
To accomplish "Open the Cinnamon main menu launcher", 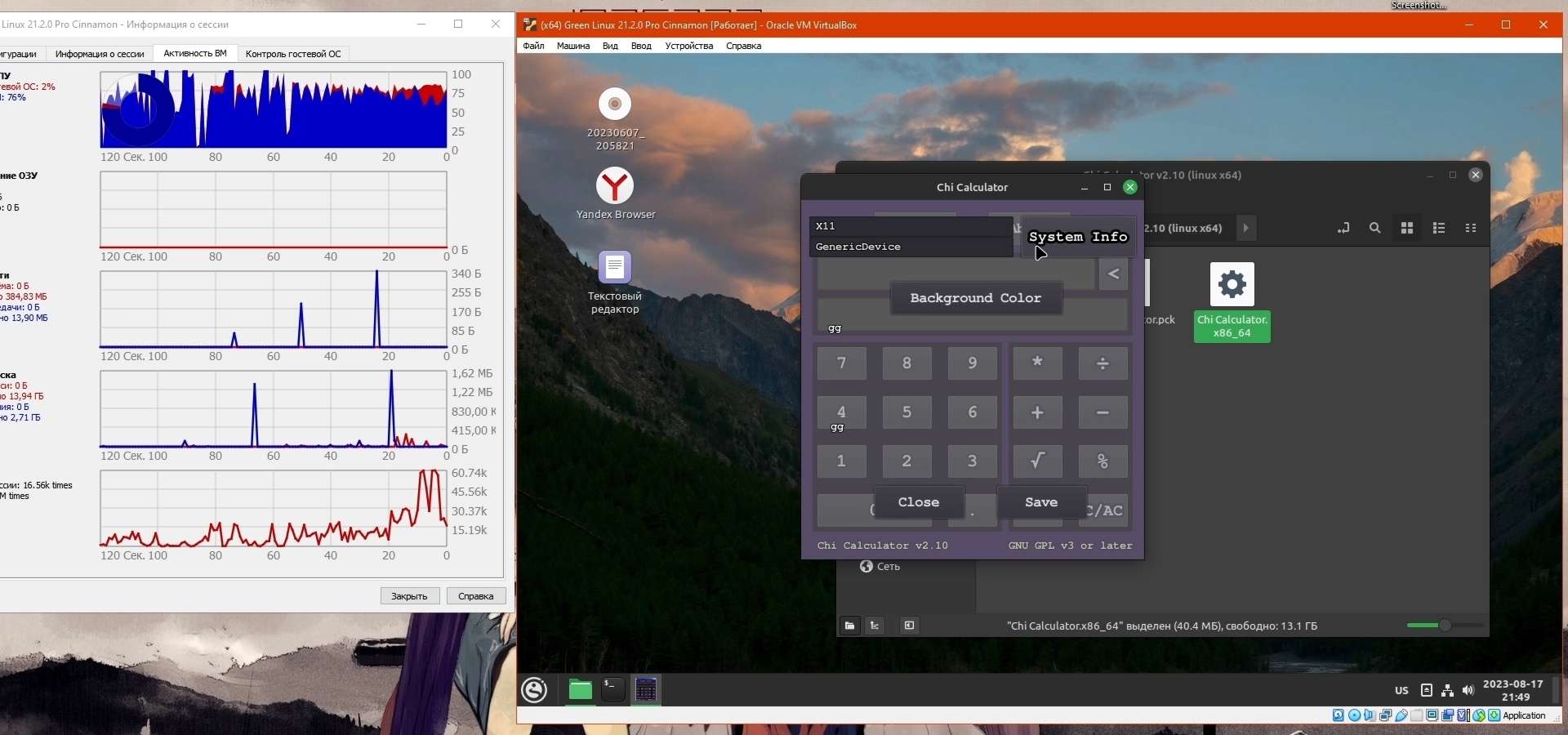I will tap(535, 690).
